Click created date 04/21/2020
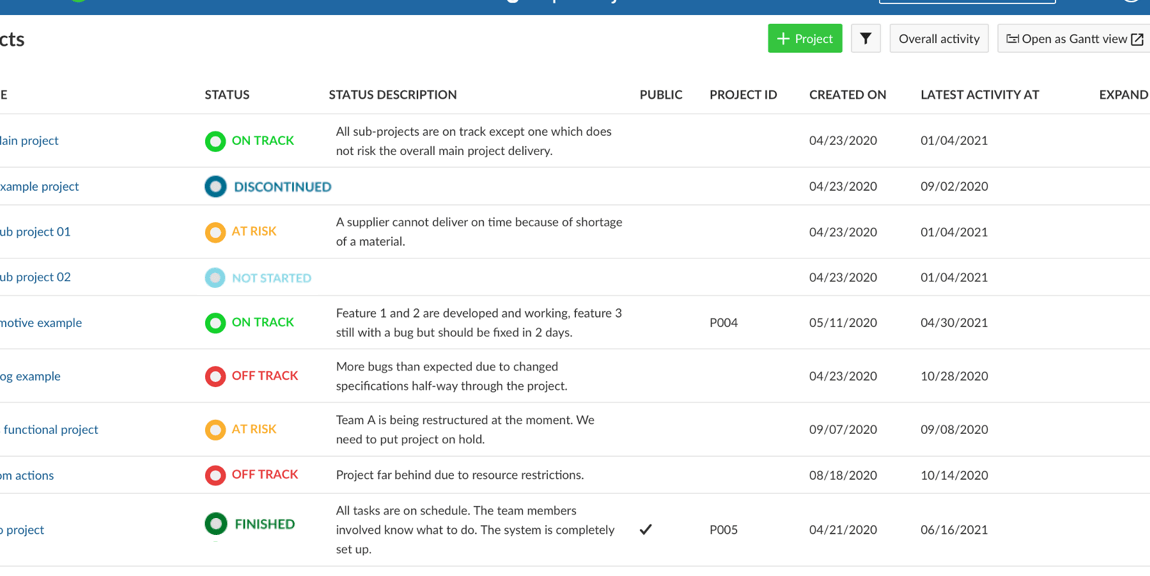Screen dimensions: 1150x576 coord(843,529)
